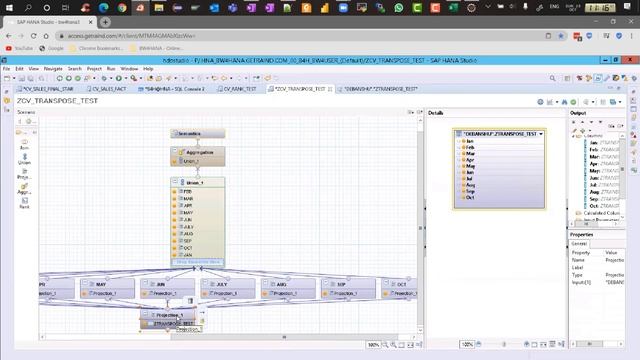This screenshot has height=360, width=640.
Task: Toggle output bullet for Jan column in Details
Action: tap(463, 141)
